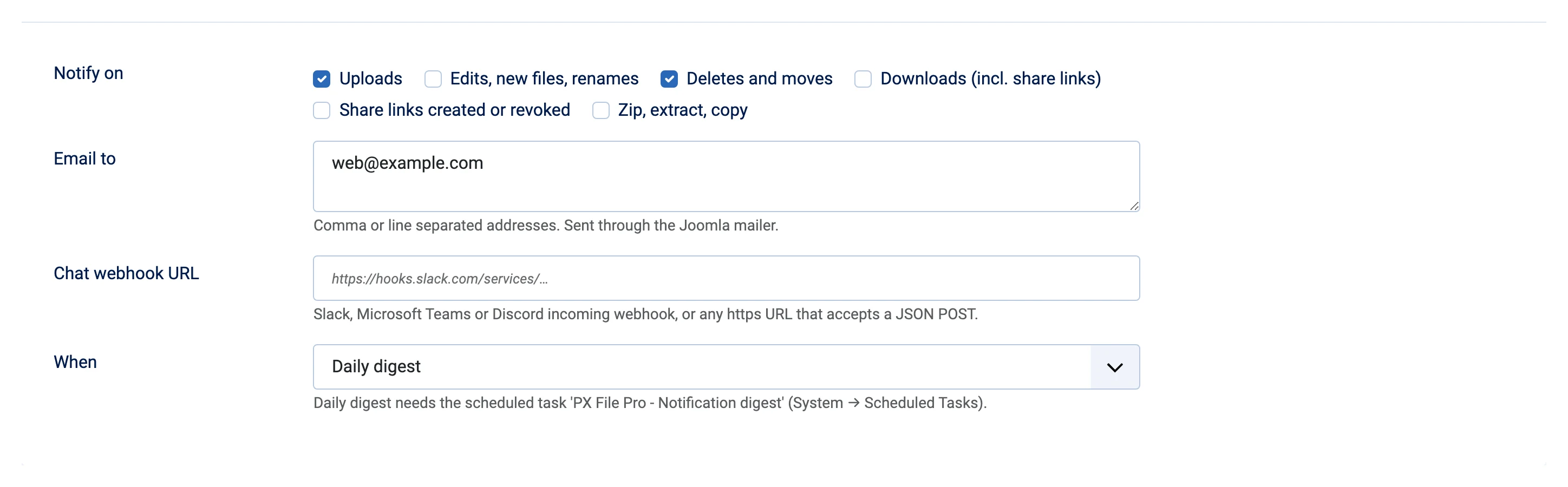This screenshot has width=1568, height=487.
Task: Enable Edits, new files, renames notification
Action: 433,79
